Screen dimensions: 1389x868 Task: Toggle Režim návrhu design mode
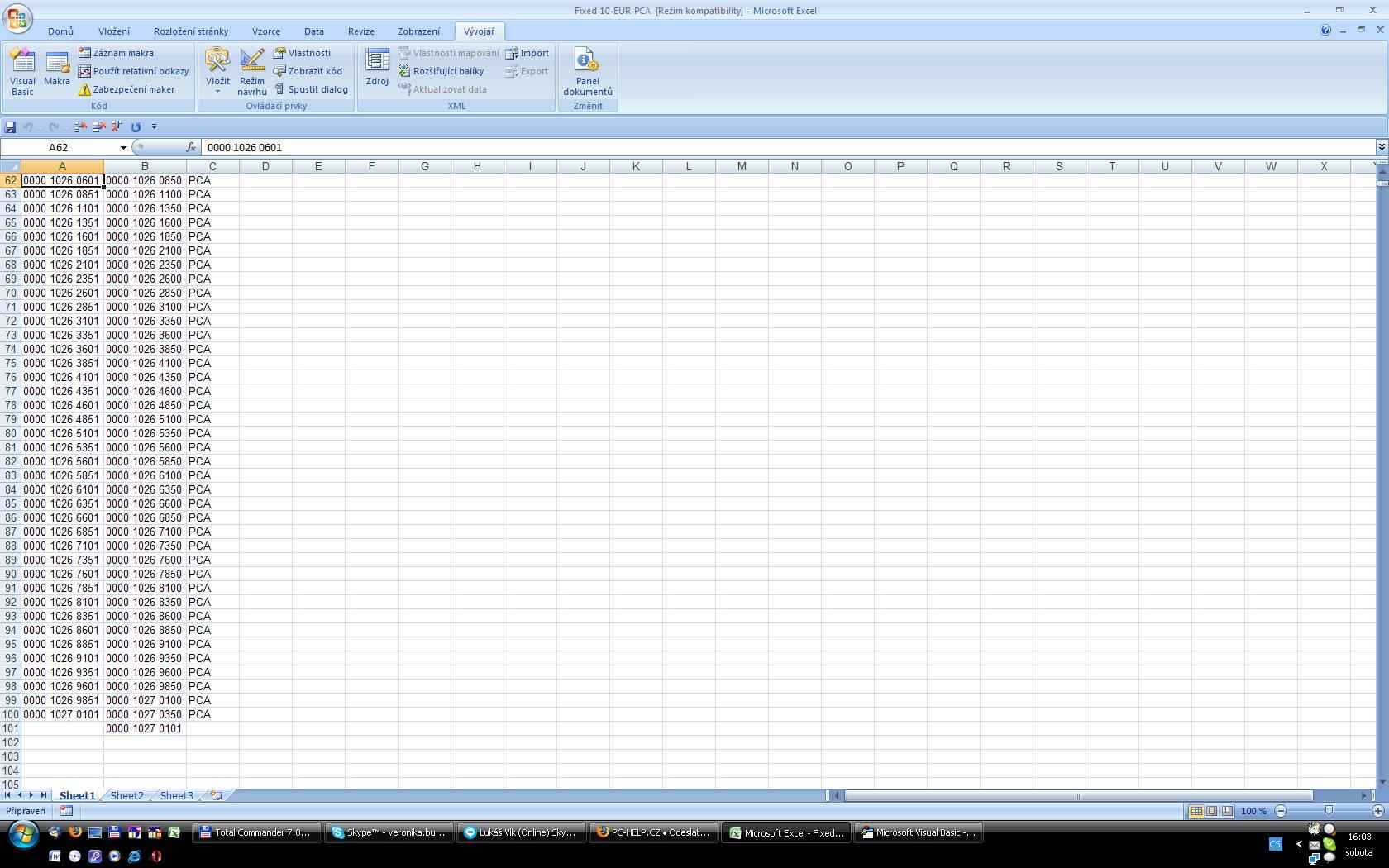point(252,72)
